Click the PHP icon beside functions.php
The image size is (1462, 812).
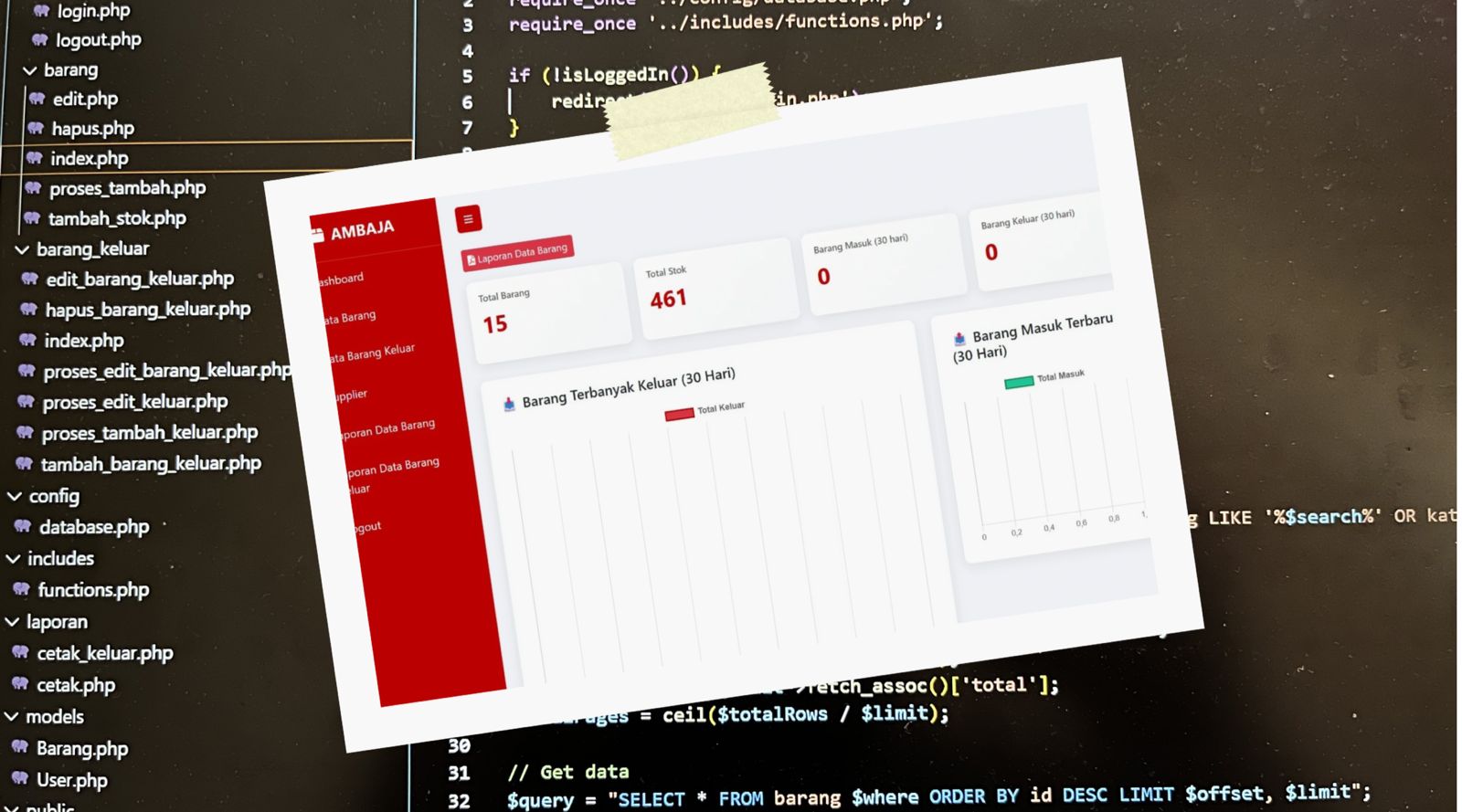(x=22, y=589)
